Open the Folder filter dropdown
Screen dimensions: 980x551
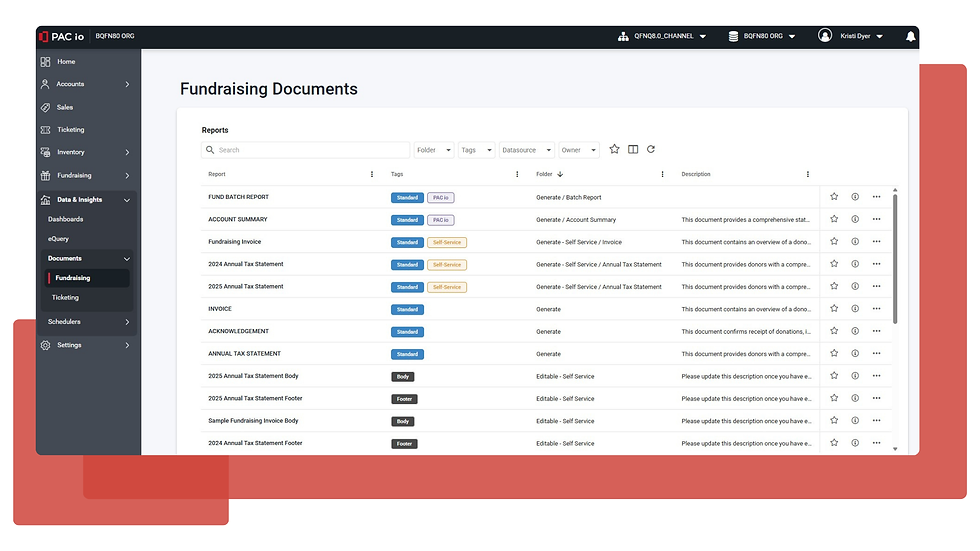434,150
